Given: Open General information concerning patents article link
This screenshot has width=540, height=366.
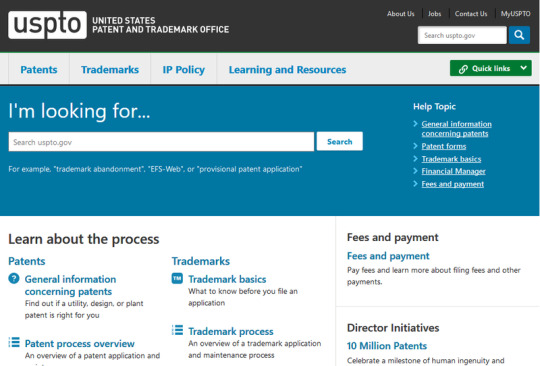Looking at the screenshot, I should point(70,285).
